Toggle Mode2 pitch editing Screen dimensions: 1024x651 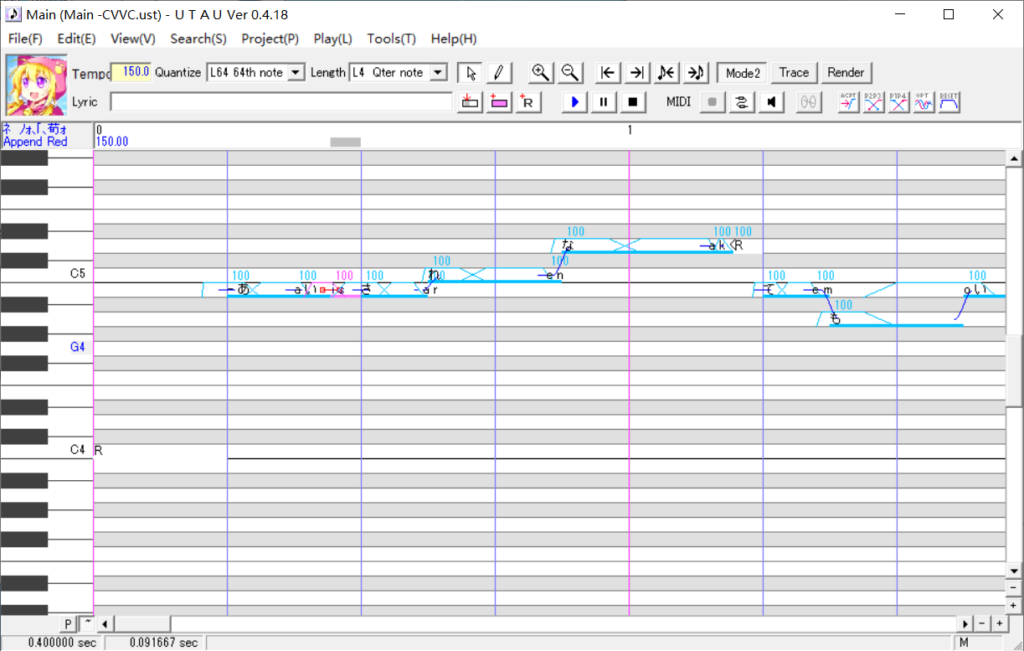pos(743,73)
